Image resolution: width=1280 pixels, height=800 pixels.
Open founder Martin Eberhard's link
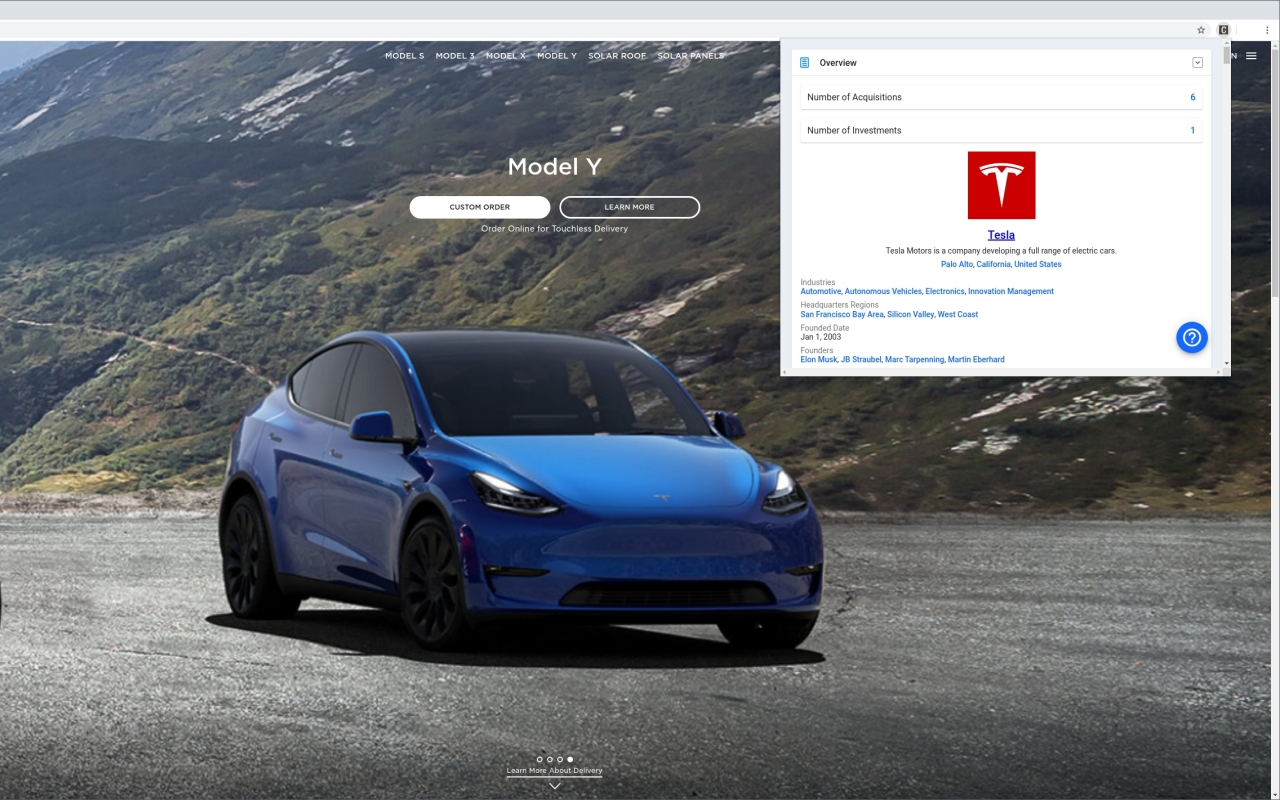(976, 360)
